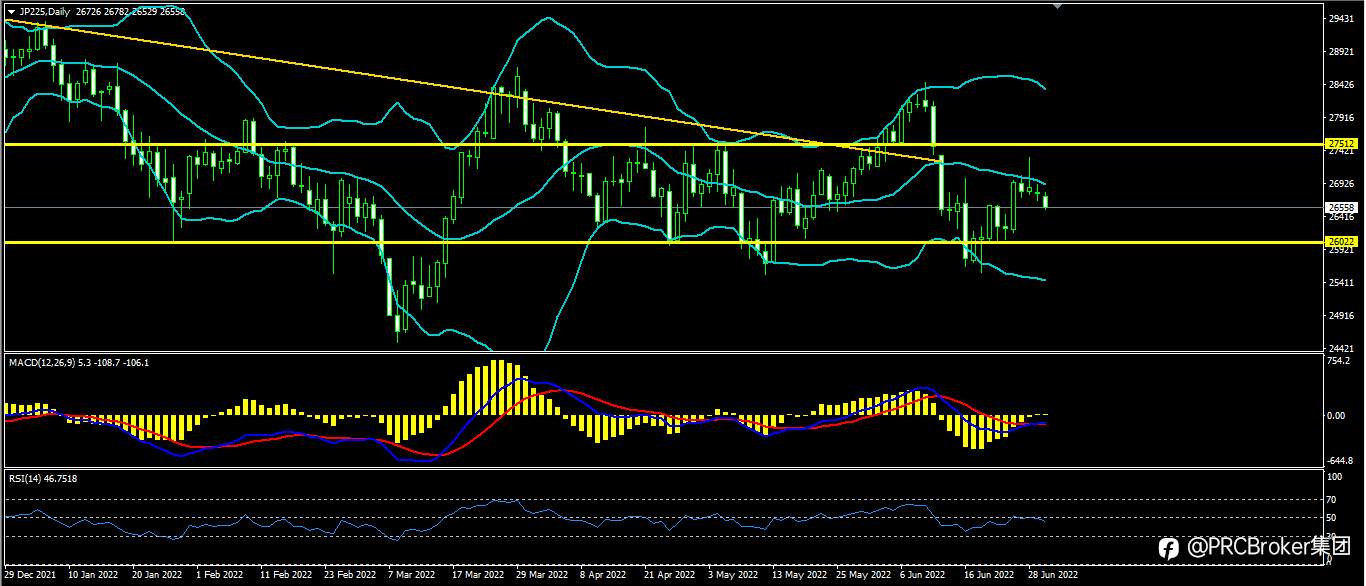This screenshot has width=1366, height=586.
Task: Click the 28426 price axis value
Action: pyautogui.click(x=1341, y=85)
